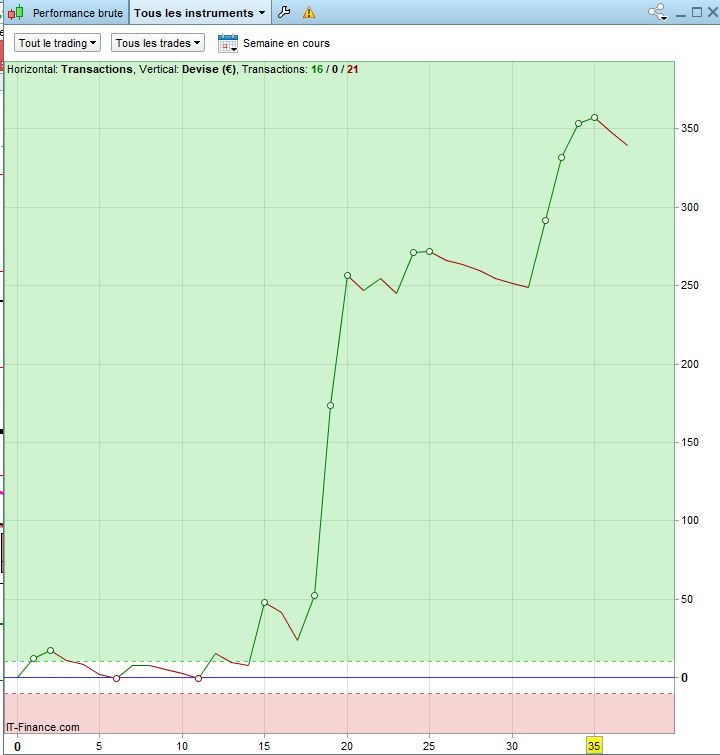The height and width of the screenshot is (755, 720).
Task: Click the red losing transactions count 21
Action: 353,69
